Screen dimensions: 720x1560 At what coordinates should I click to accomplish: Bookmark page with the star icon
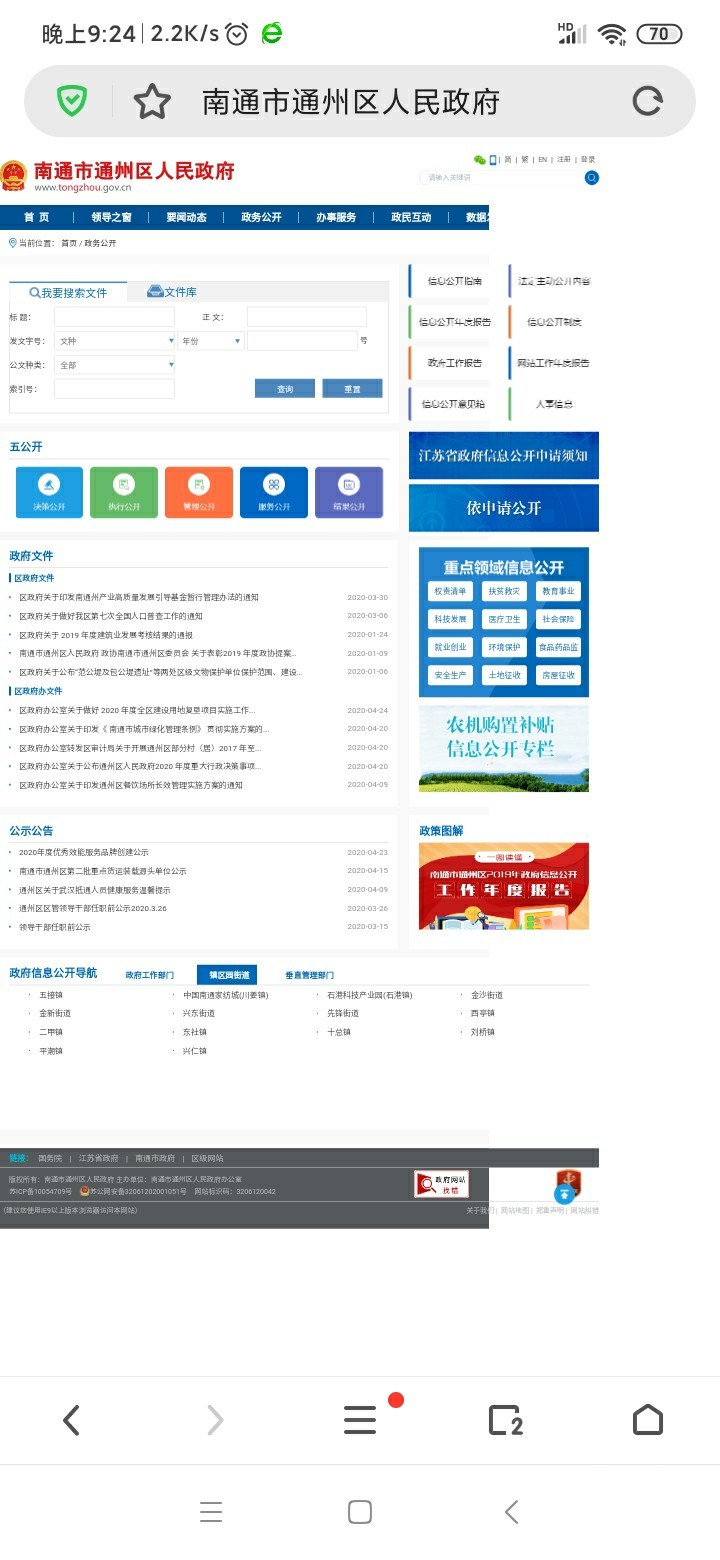152,101
